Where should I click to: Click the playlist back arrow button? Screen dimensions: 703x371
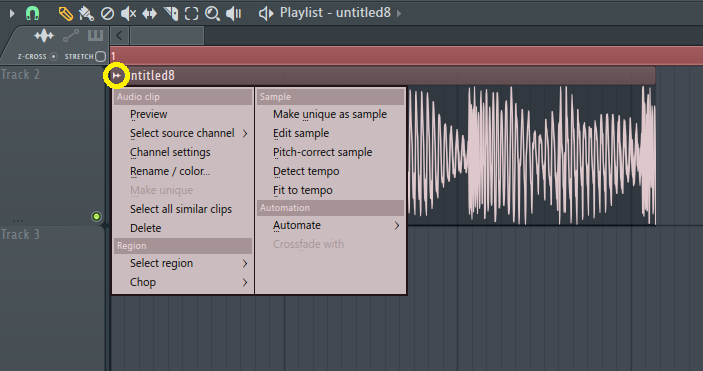click(119, 35)
